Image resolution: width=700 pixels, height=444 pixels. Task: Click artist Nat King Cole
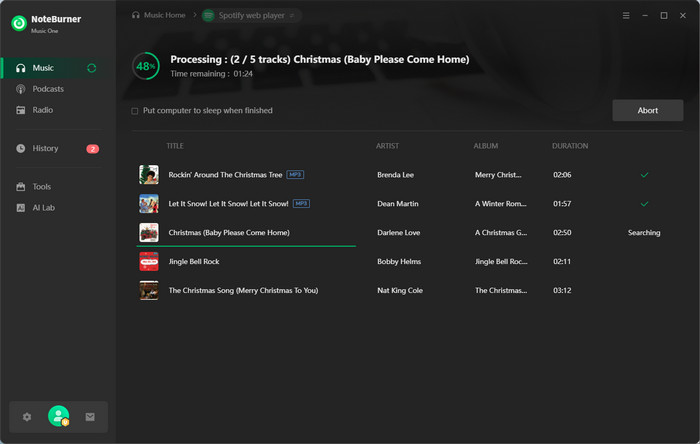400,290
